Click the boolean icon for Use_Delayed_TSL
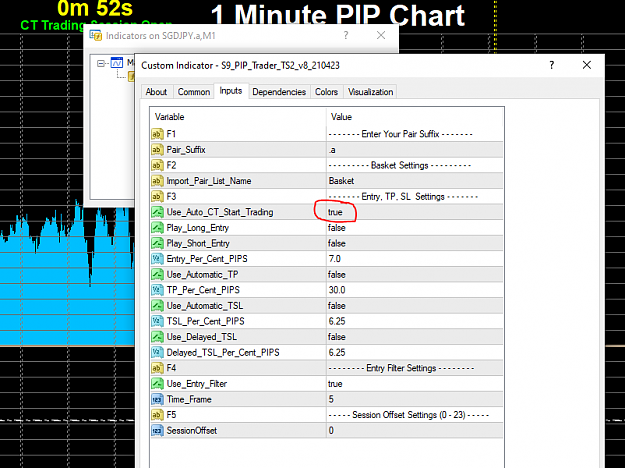The image size is (625, 468). [157, 337]
